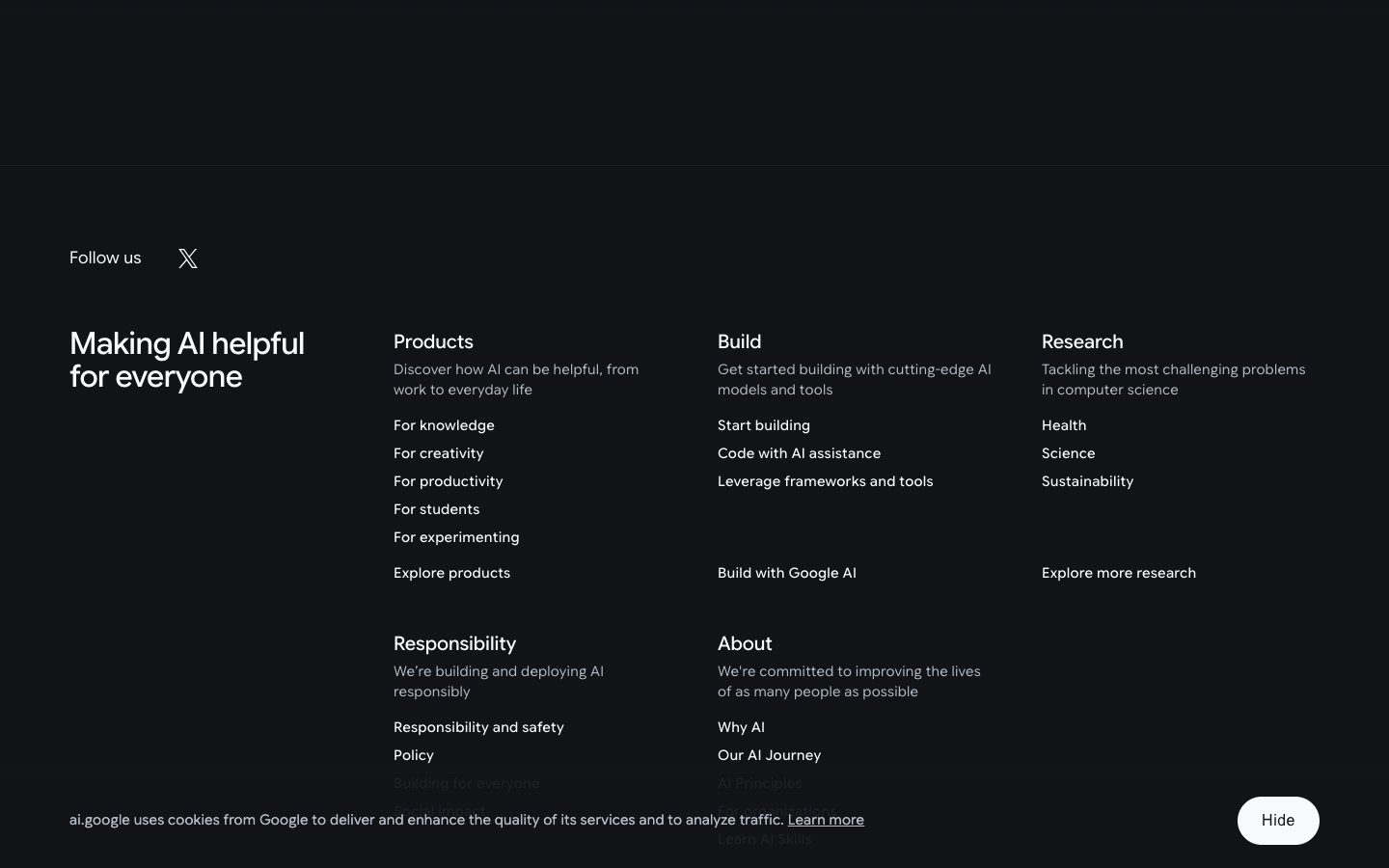The height and width of the screenshot is (868, 1389).
Task: Visit the Why AI link
Action: coord(741,727)
